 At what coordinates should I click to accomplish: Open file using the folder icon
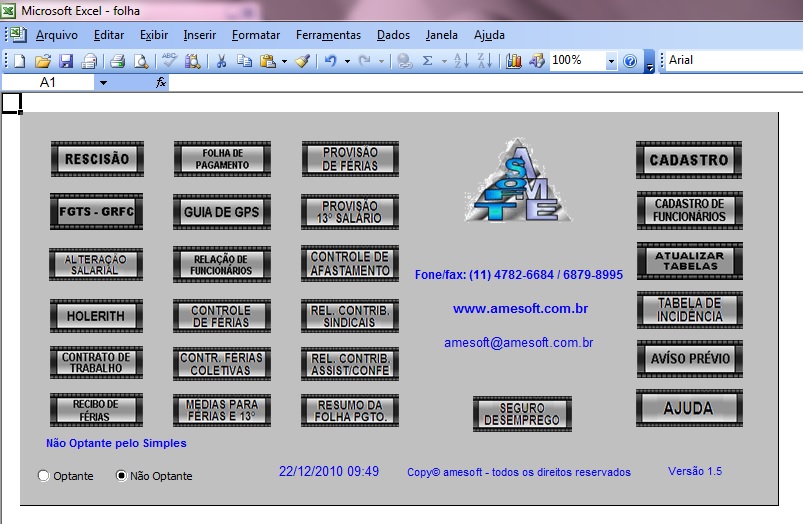(43, 61)
